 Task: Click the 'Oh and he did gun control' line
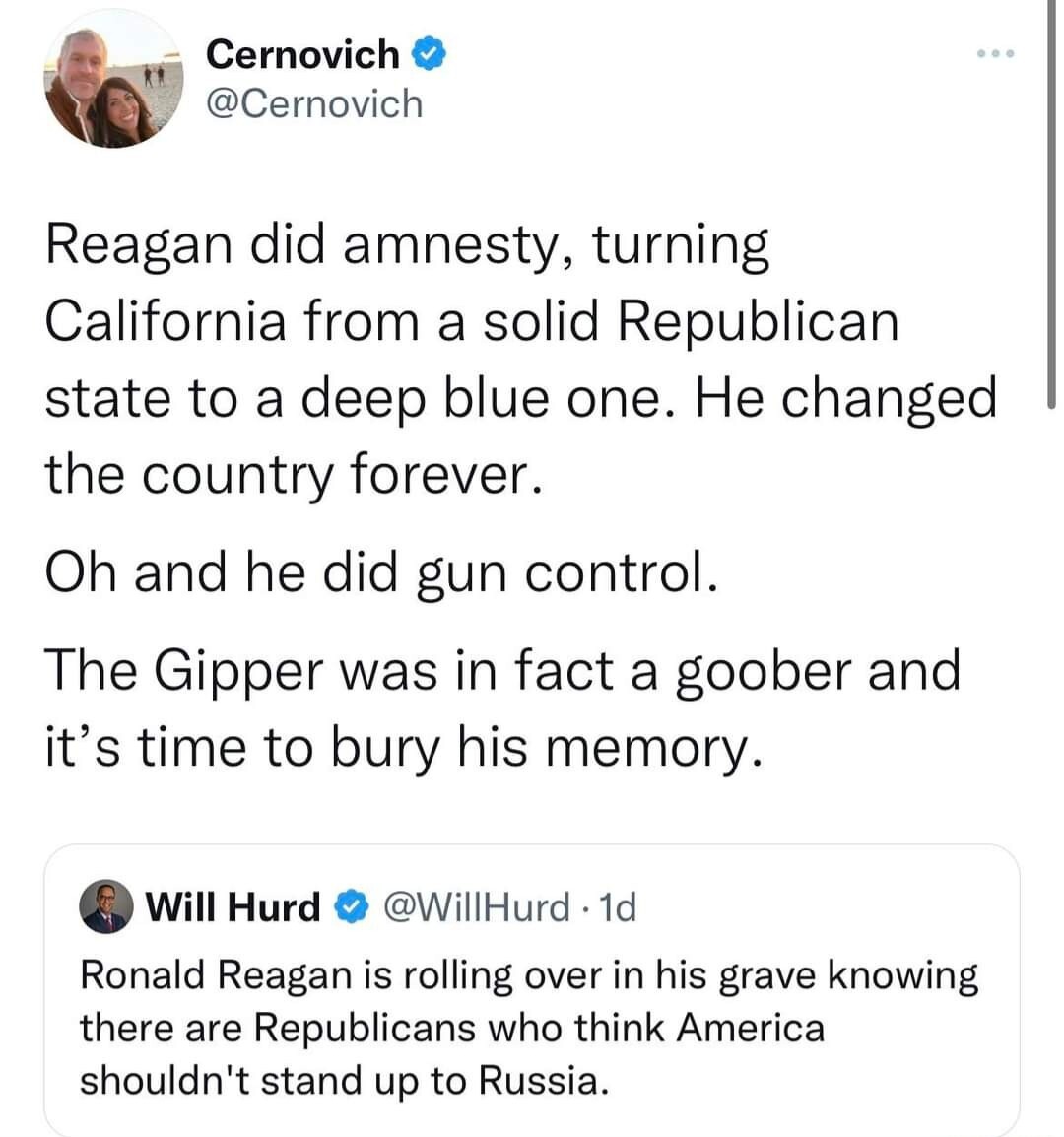point(381,571)
